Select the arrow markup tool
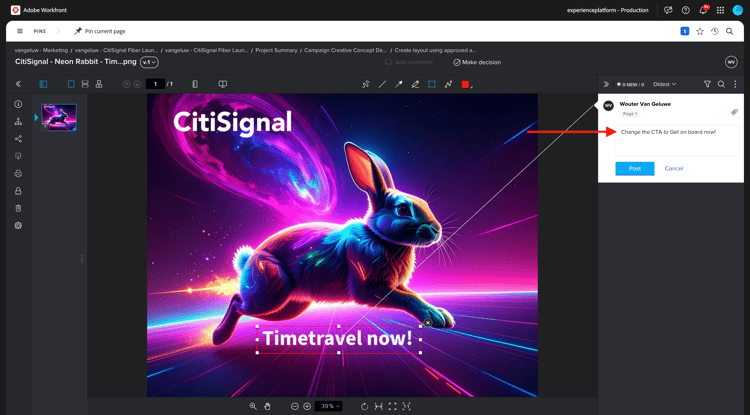This screenshot has width=750, height=415. click(x=399, y=85)
